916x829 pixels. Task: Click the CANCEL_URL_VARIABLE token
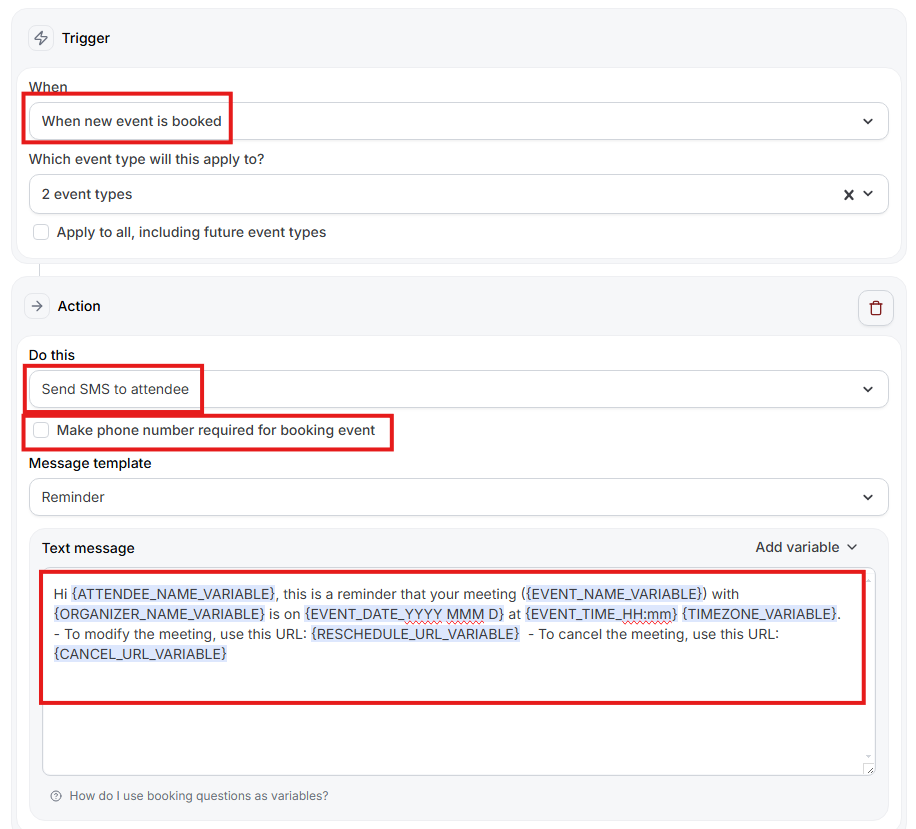(141, 654)
